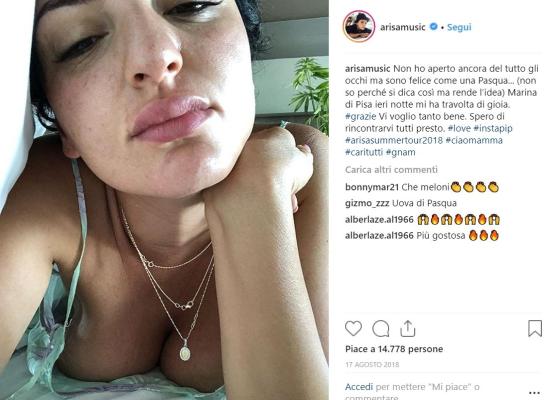Open the #grazie hashtag
The height and width of the screenshot is (400, 545).
pyautogui.click(x=360, y=116)
